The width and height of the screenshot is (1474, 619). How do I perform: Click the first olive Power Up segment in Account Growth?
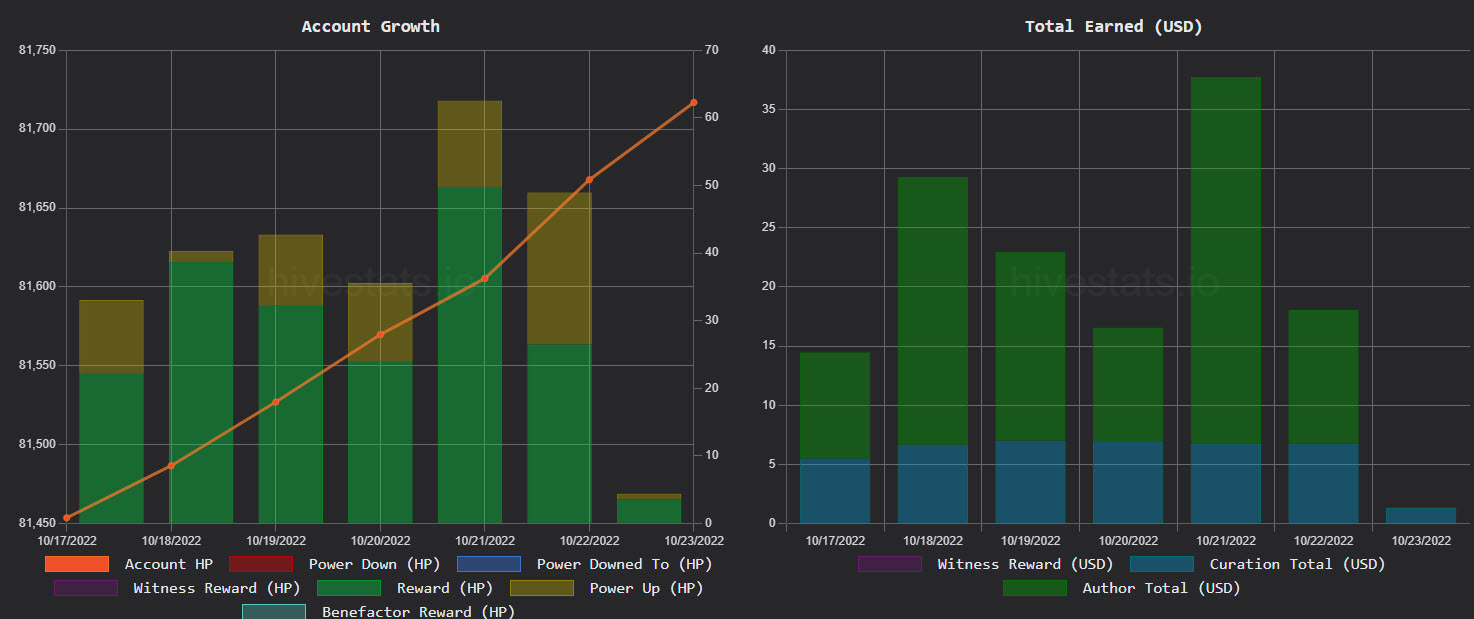tap(112, 337)
